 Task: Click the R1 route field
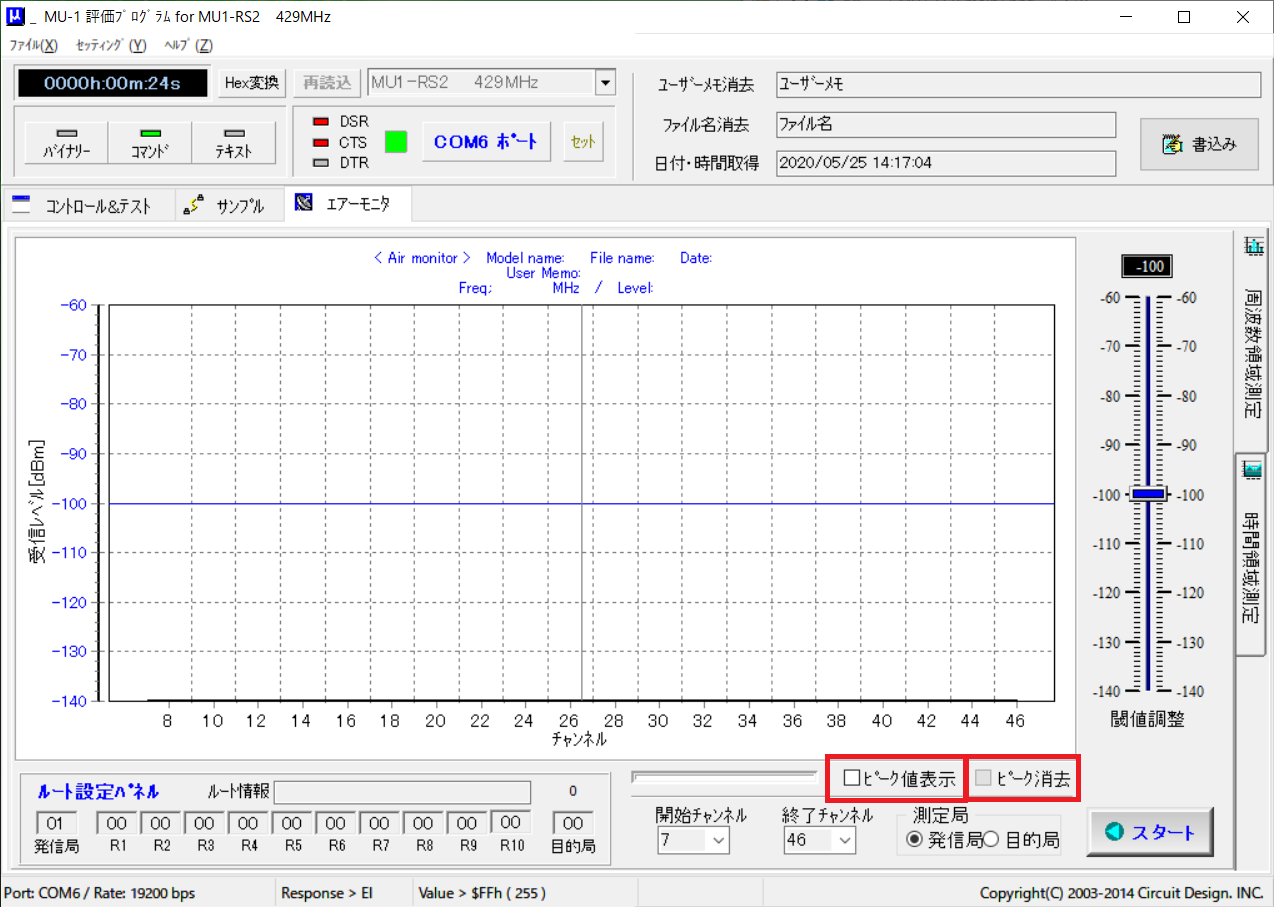118,823
